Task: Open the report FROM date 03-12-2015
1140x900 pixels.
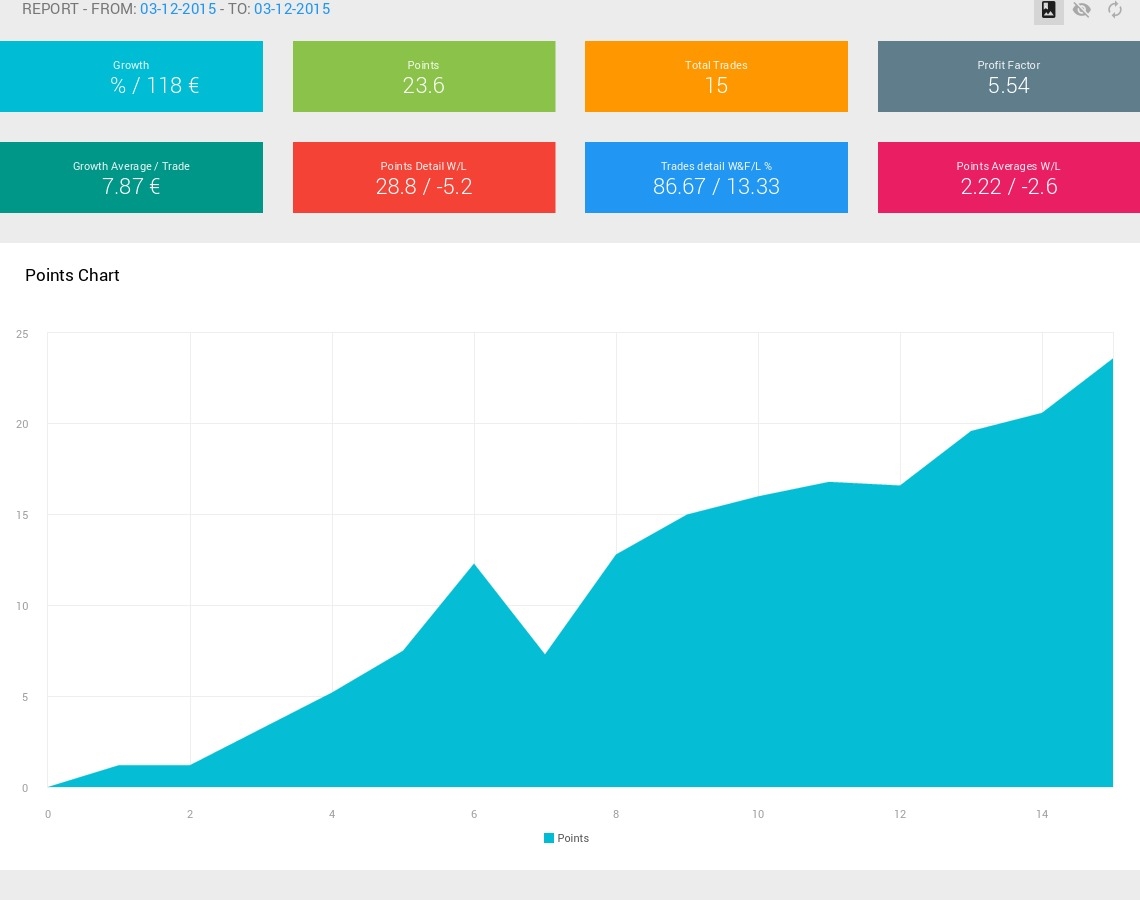Action: click(178, 9)
